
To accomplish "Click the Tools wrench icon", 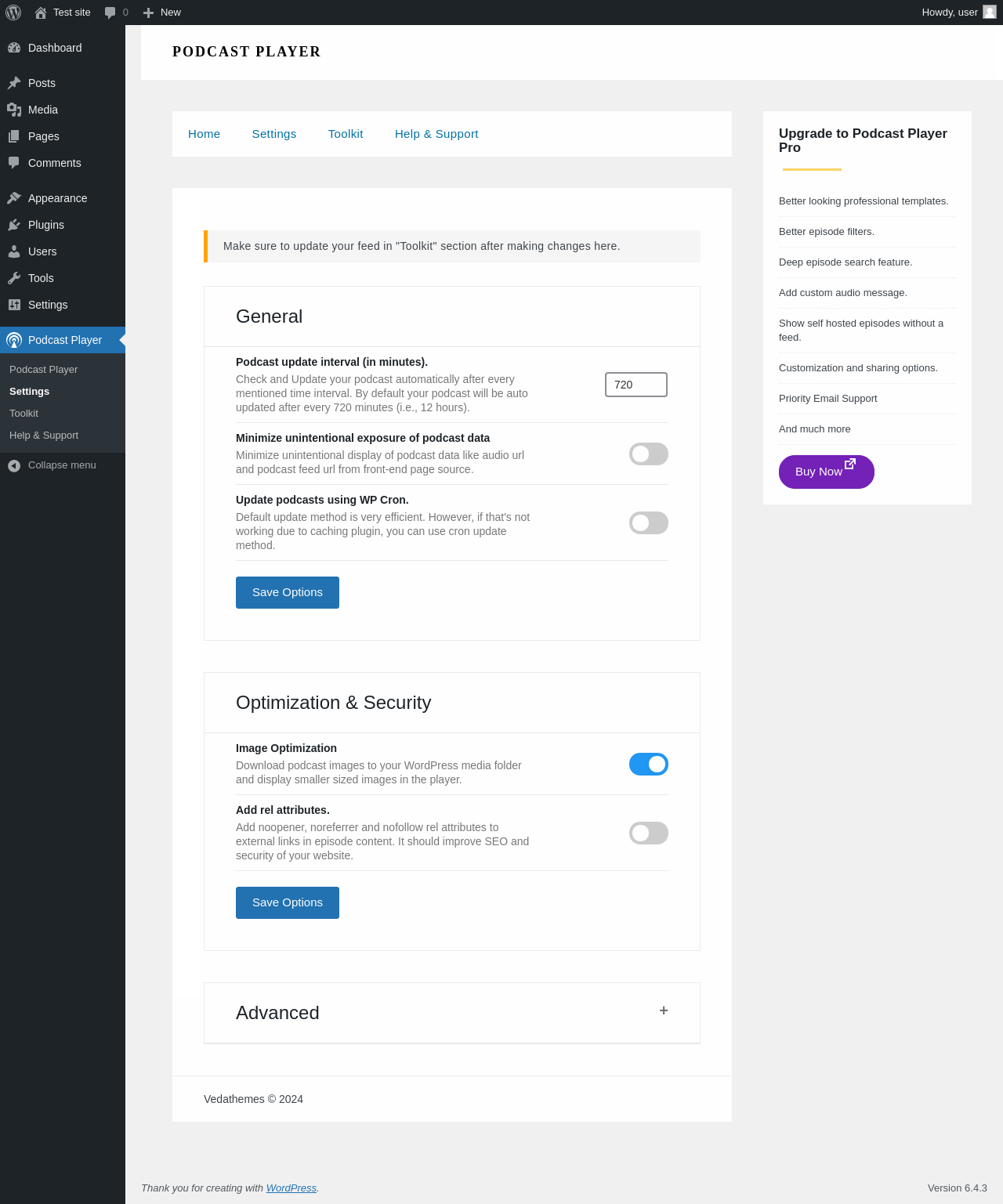I will click(14, 278).
